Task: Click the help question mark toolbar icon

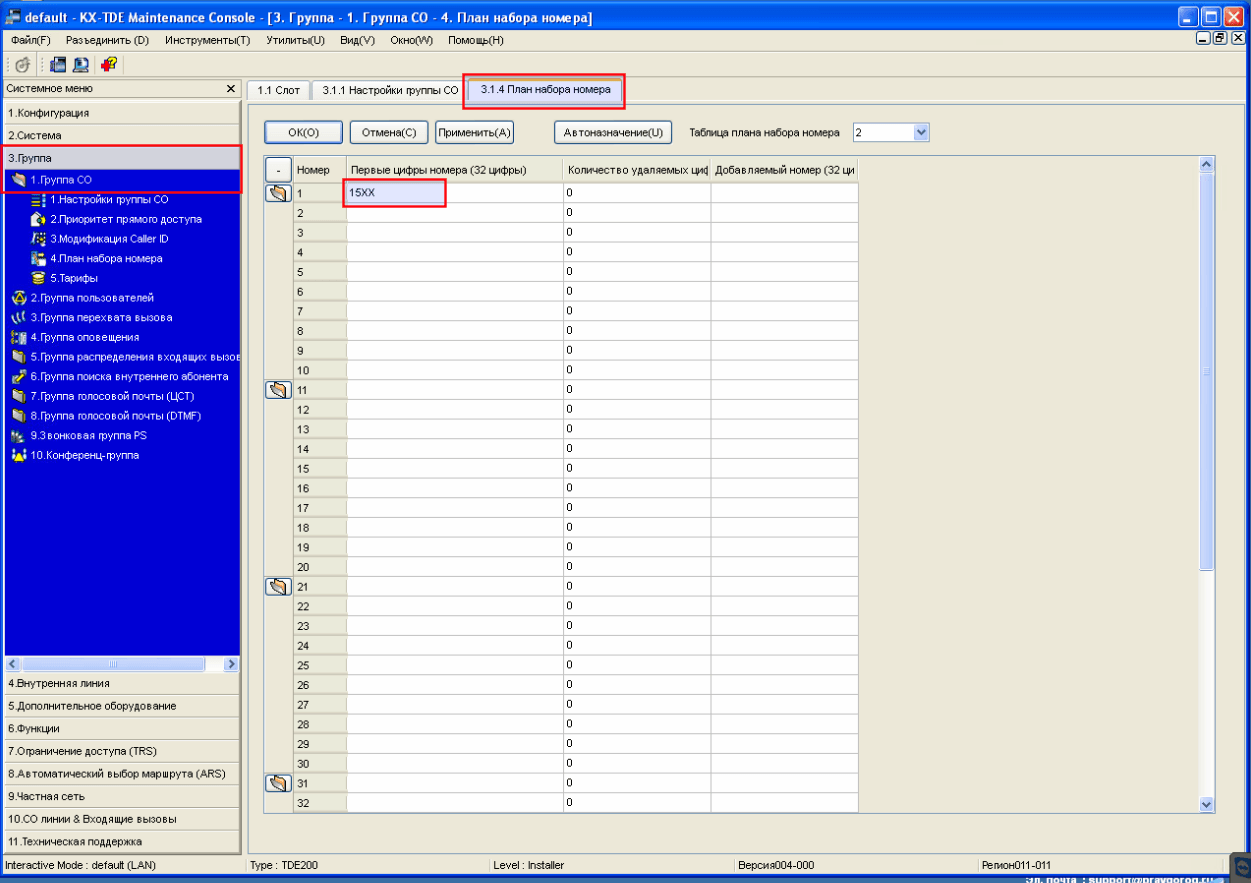Action: pos(109,64)
